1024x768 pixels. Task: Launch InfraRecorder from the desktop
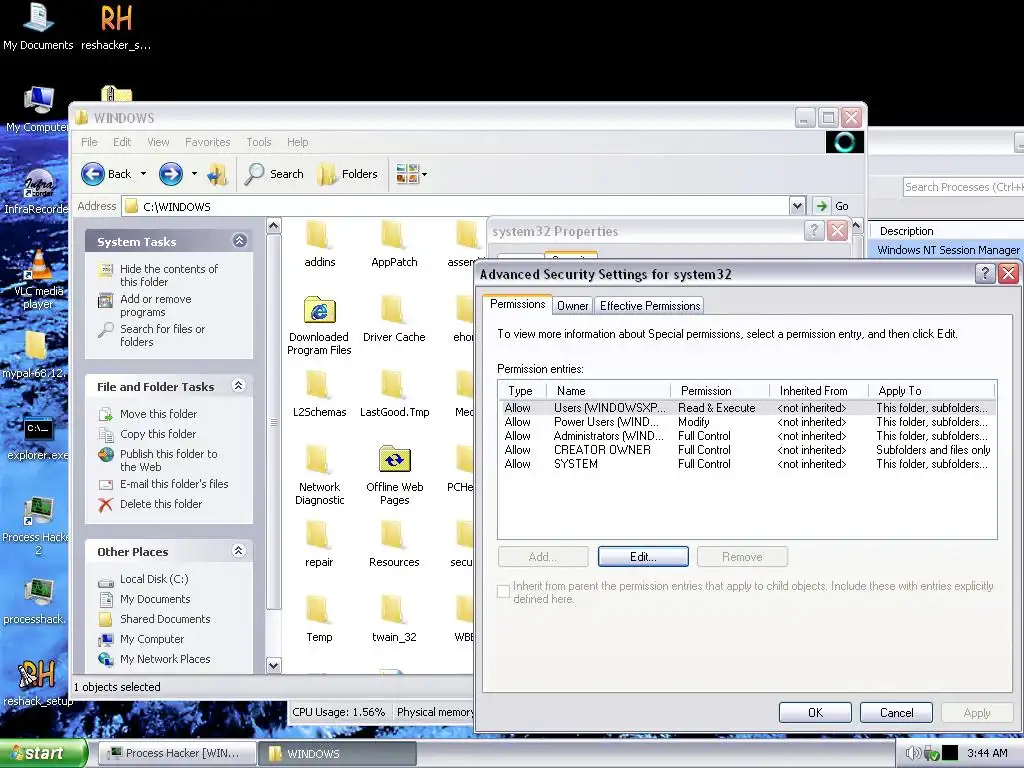[x=36, y=191]
